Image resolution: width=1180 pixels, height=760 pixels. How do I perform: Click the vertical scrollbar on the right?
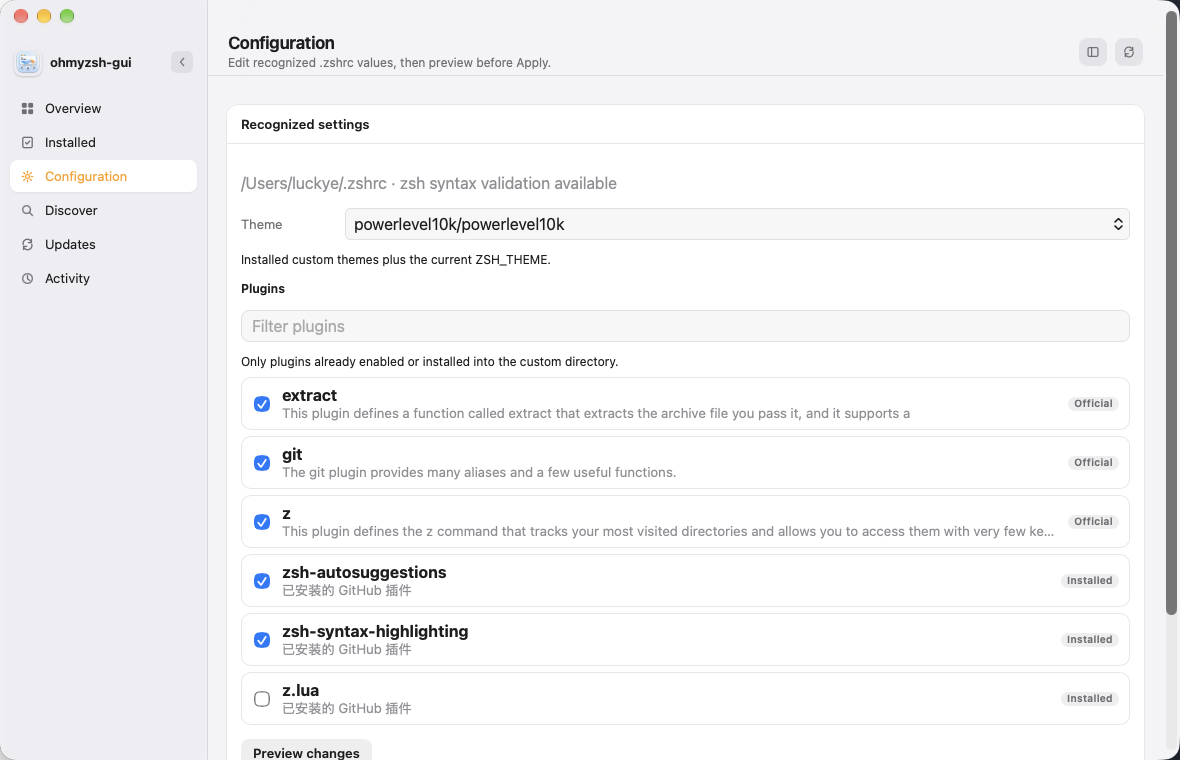click(1171, 312)
